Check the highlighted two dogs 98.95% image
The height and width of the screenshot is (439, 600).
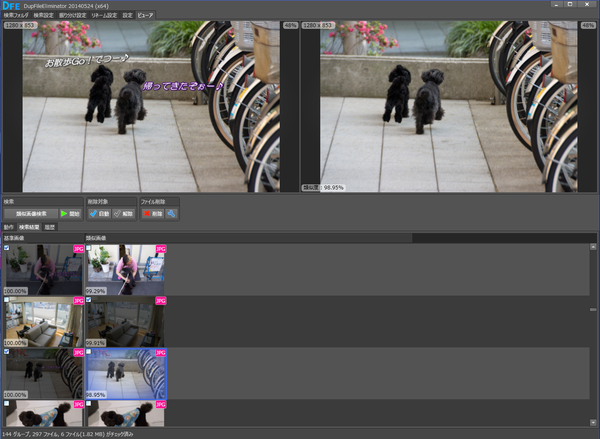coord(88,351)
